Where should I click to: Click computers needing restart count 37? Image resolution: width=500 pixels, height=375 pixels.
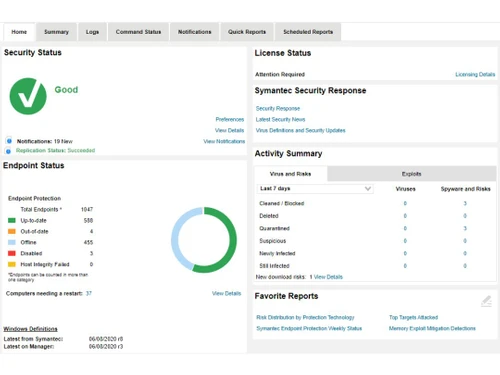tap(89, 293)
